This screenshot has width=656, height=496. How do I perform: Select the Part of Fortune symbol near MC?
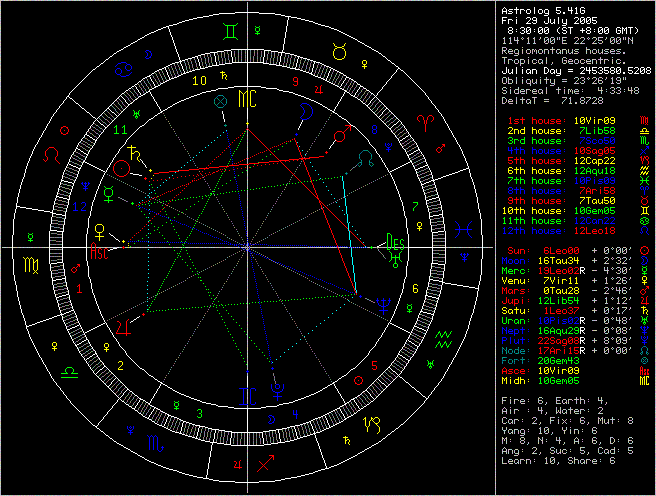[221, 101]
